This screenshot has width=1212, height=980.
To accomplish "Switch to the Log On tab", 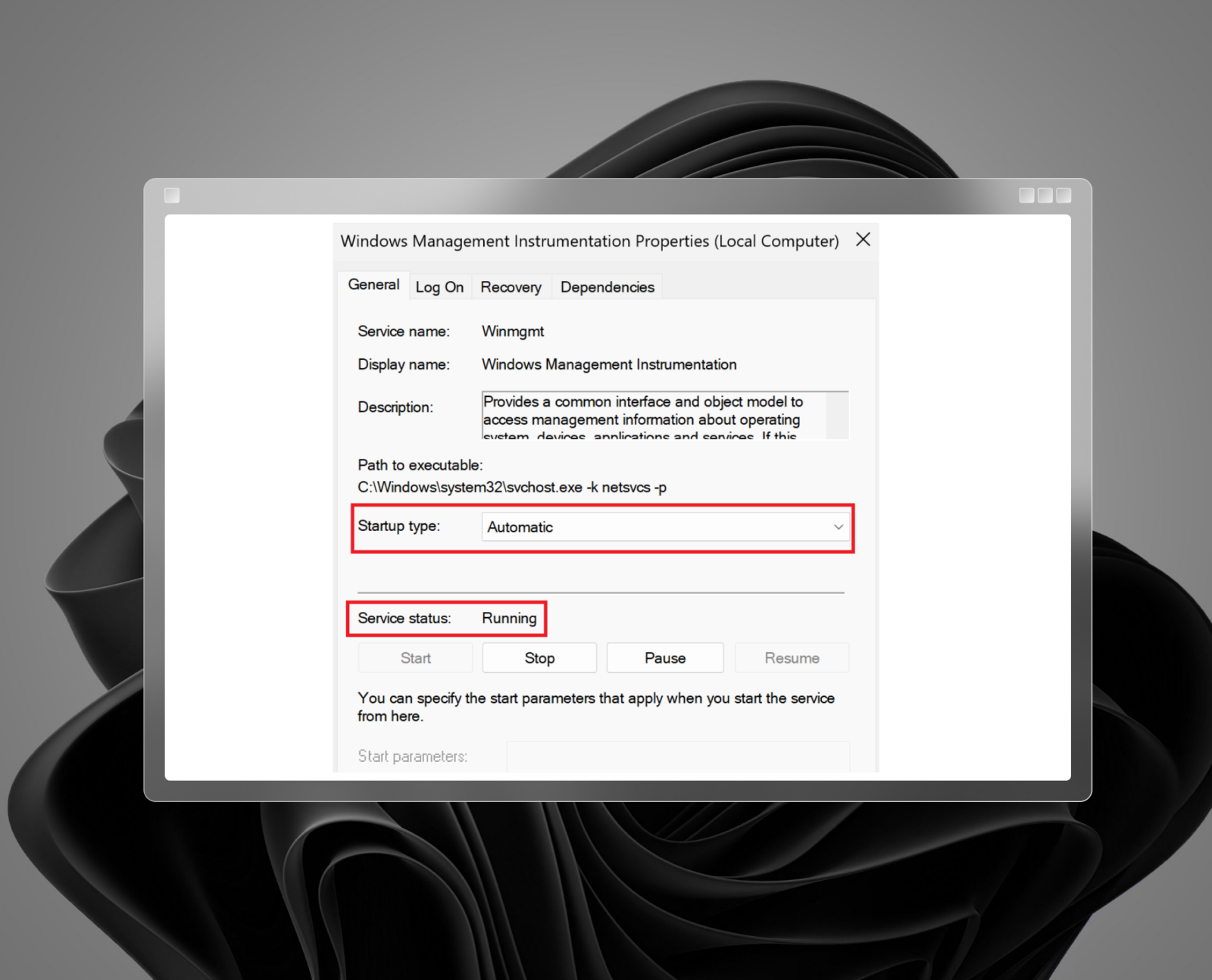I will (x=440, y=286).
